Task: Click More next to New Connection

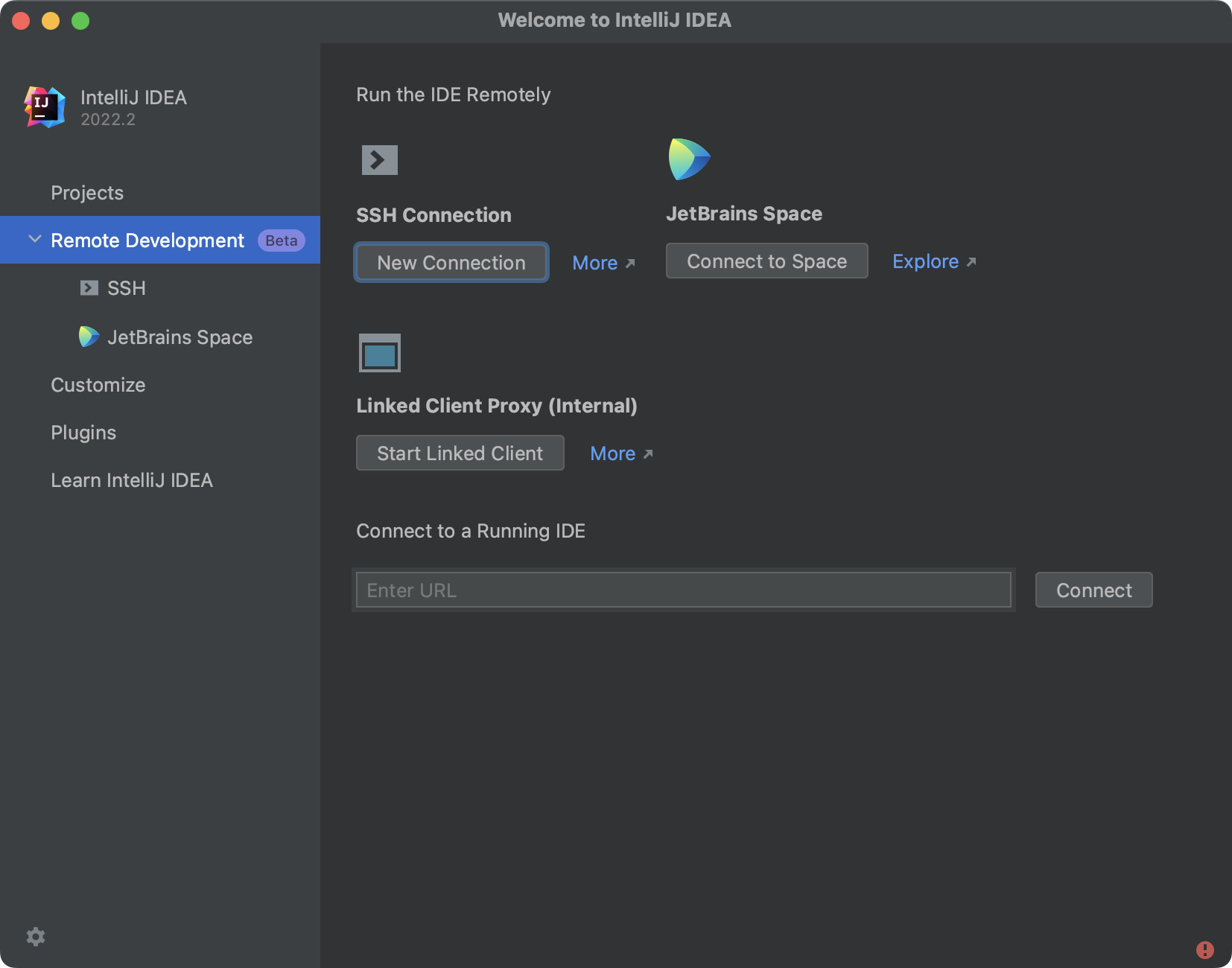Action: [x=603, y=262]
